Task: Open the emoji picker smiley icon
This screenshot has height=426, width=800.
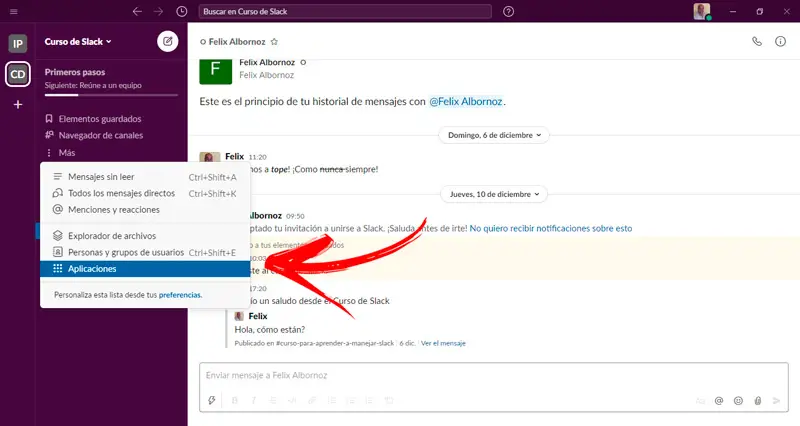Action: [738, 400]
